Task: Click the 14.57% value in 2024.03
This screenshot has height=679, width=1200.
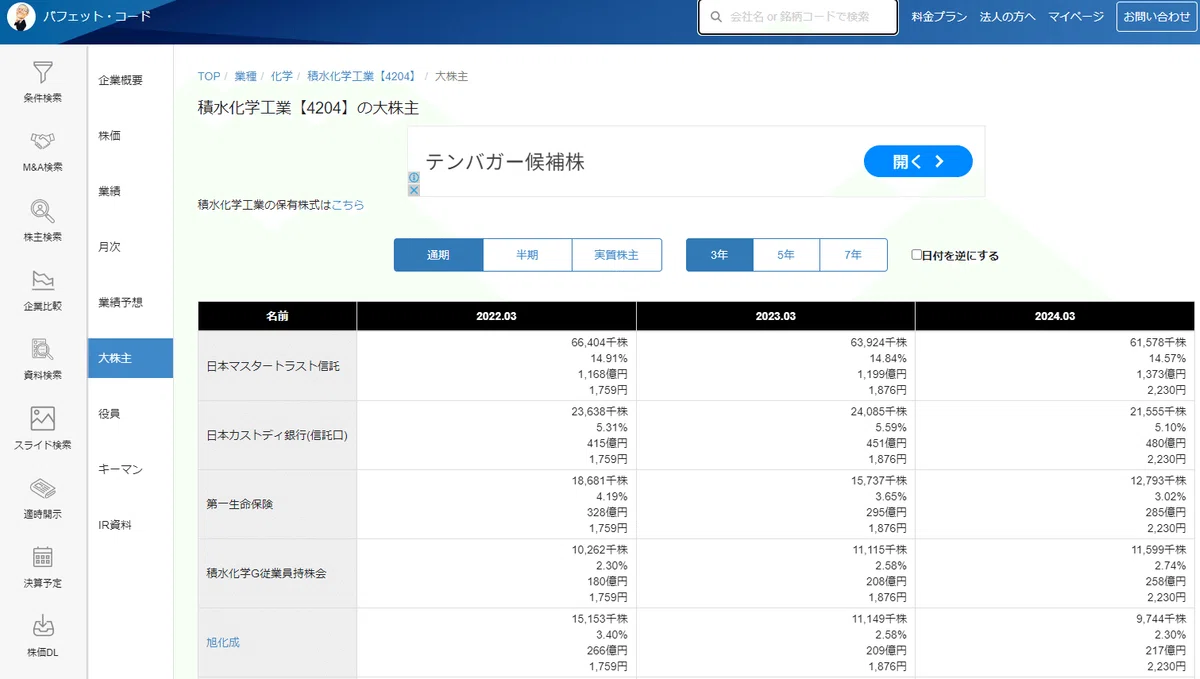Action: tap(1168, 358)
